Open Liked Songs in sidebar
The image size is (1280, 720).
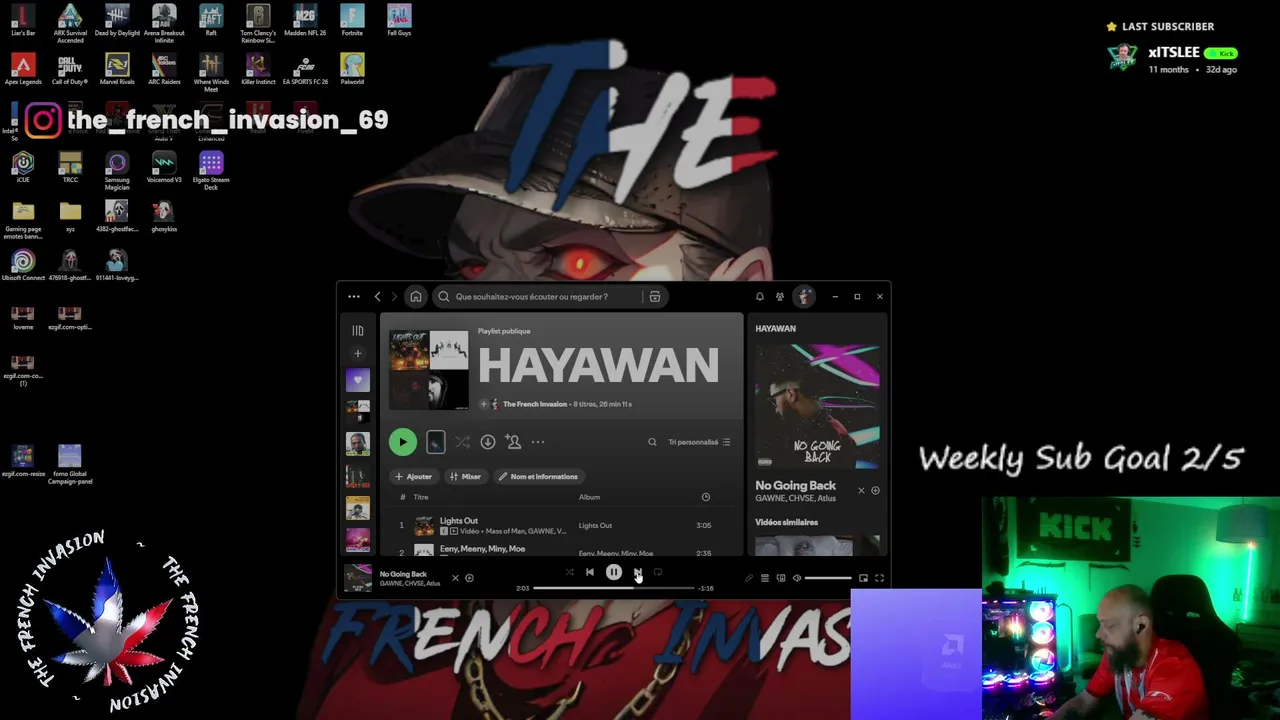[x=358, y=380]
